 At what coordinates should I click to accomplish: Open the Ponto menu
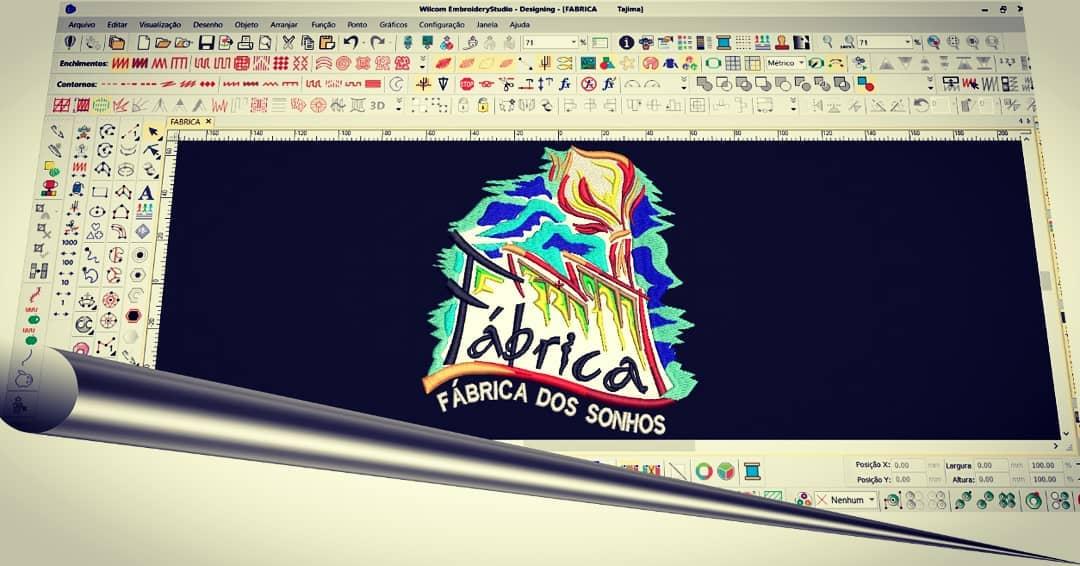coord(357,25)
